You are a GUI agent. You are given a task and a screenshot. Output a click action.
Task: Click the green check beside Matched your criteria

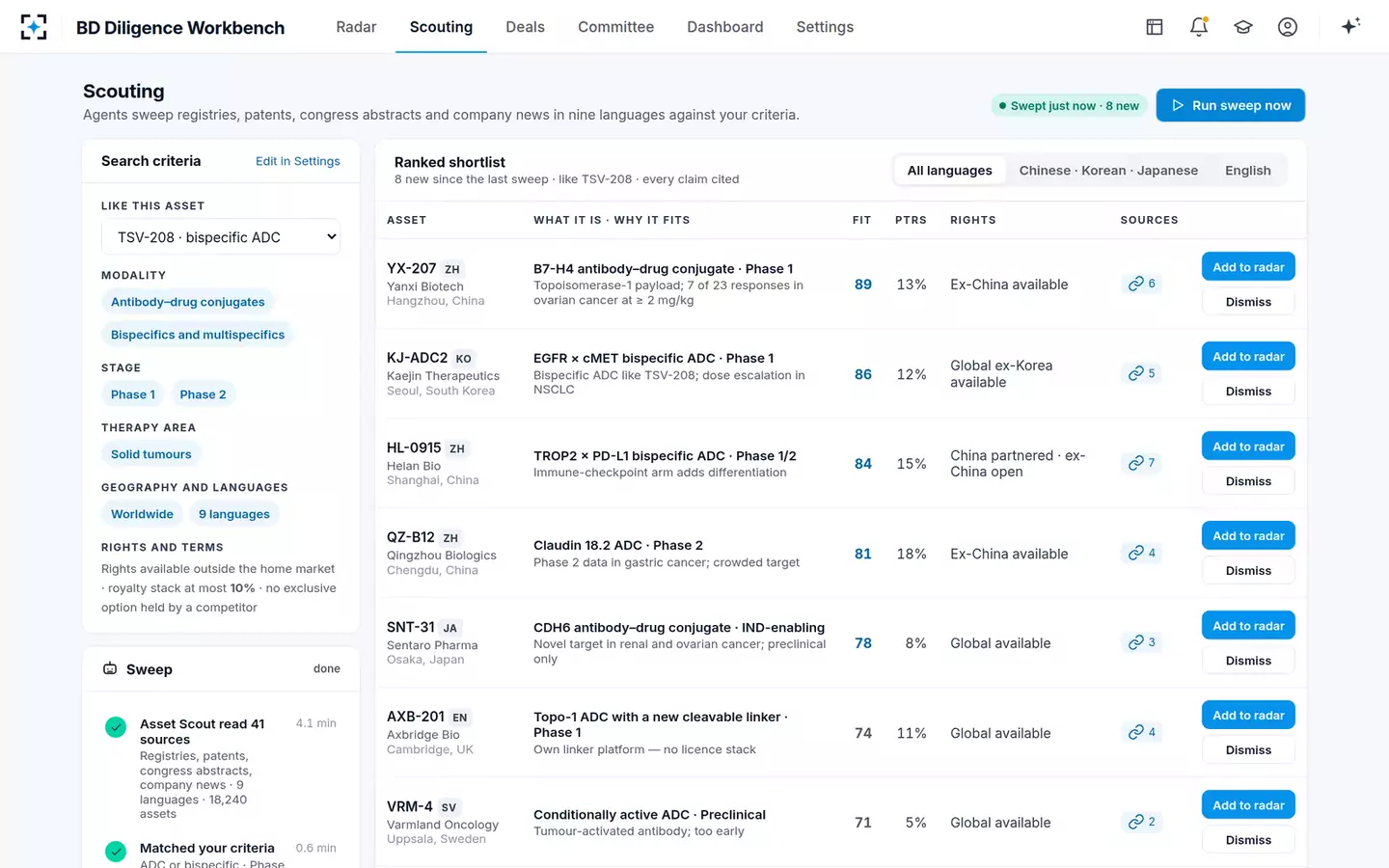pyautogui.click(x=116, y=852)
